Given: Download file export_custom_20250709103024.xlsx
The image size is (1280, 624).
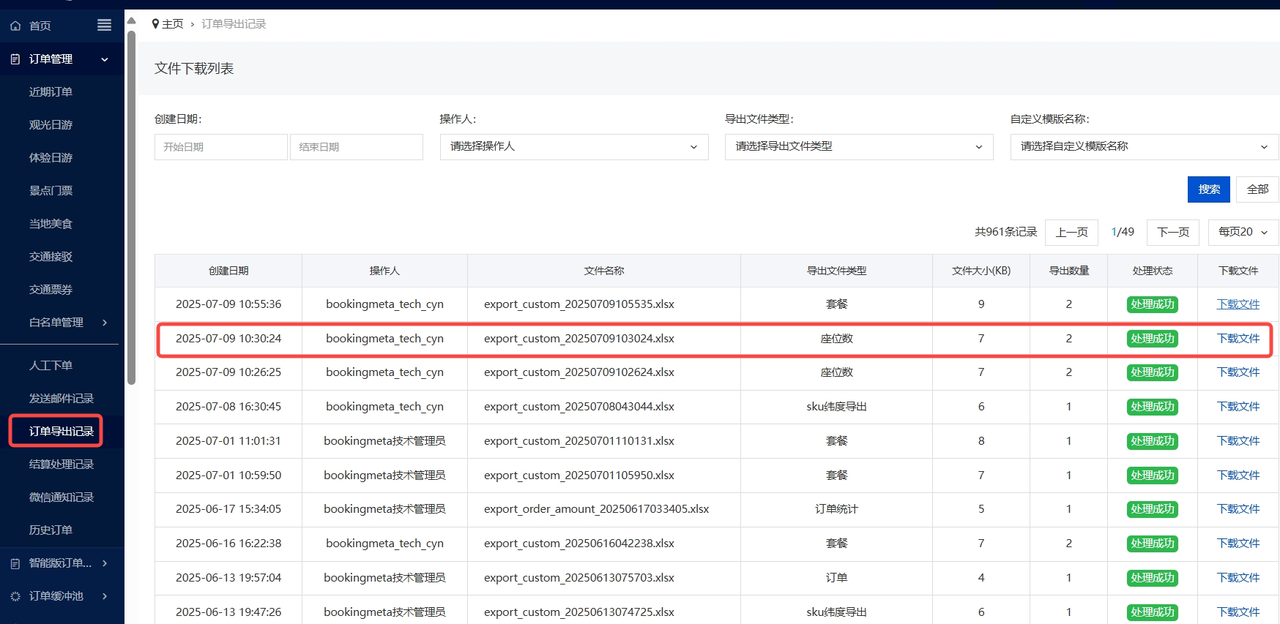Looking at the screenshot, I should point(1238,338).
